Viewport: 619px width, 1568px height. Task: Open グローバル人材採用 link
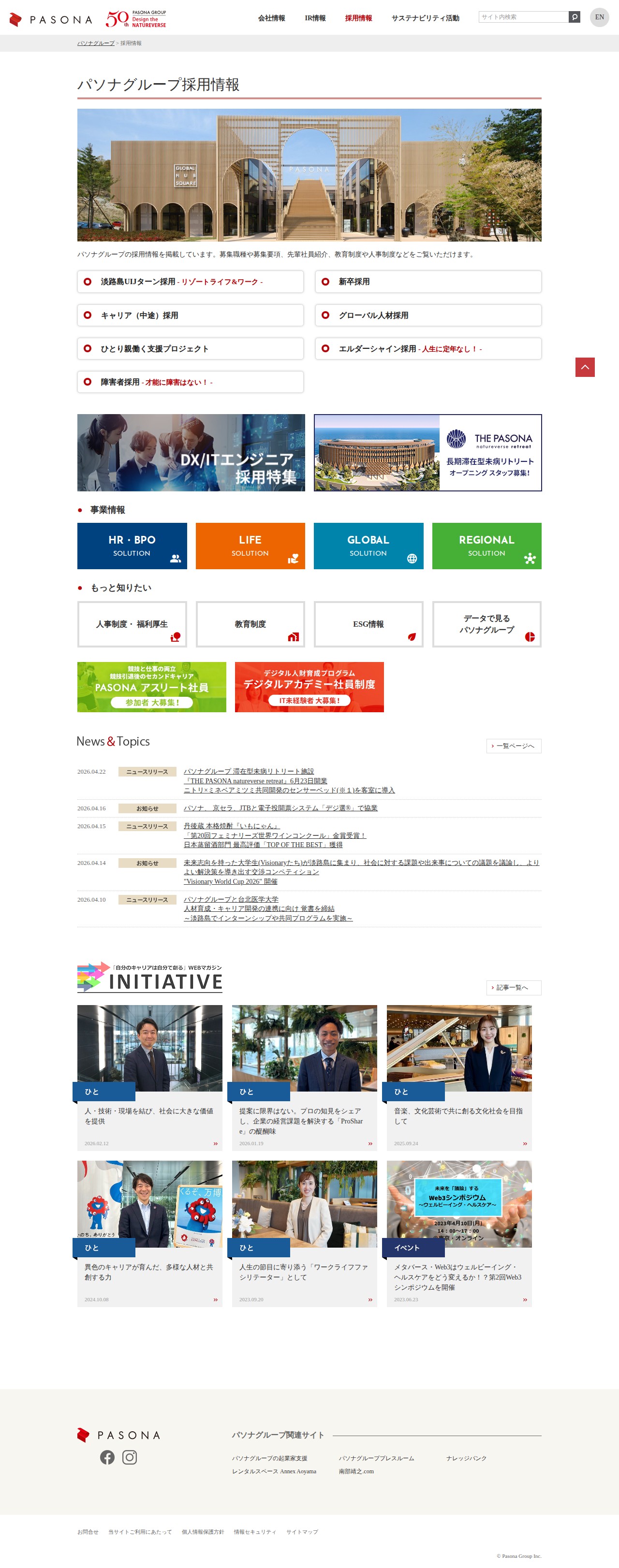tap(427, 316)
